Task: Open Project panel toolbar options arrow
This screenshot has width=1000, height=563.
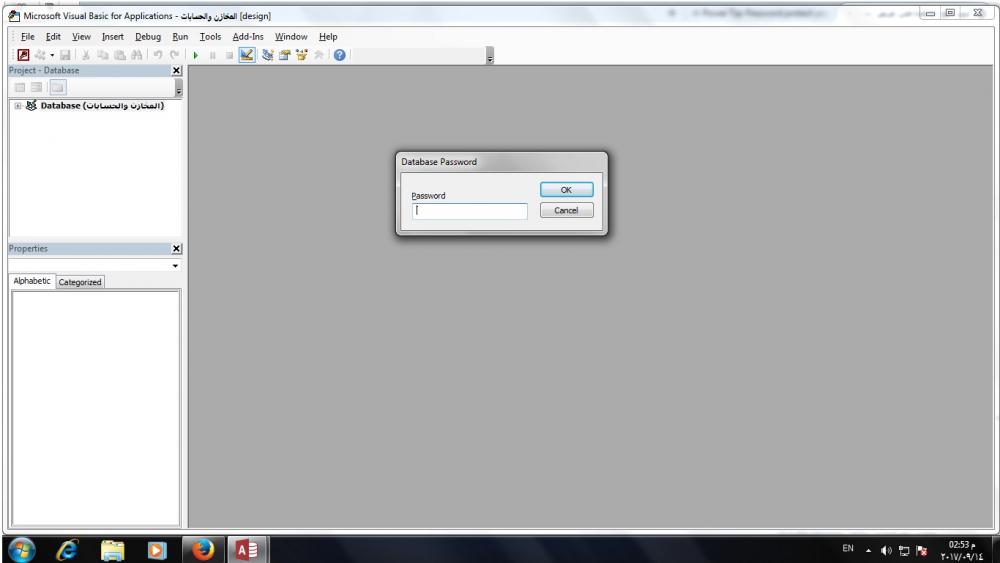Action: coord(179,87)
